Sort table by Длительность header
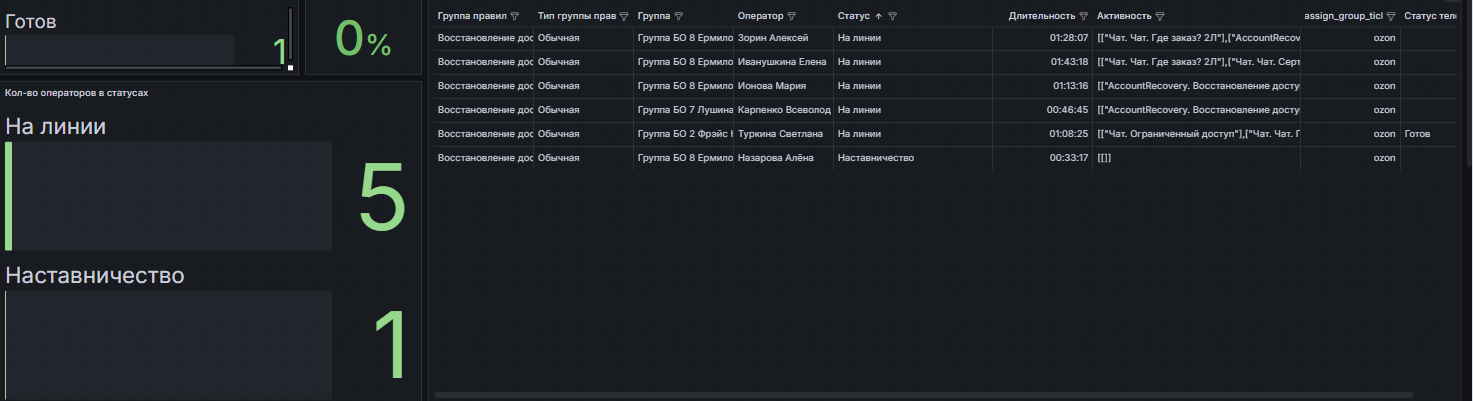 (1042, 16)
